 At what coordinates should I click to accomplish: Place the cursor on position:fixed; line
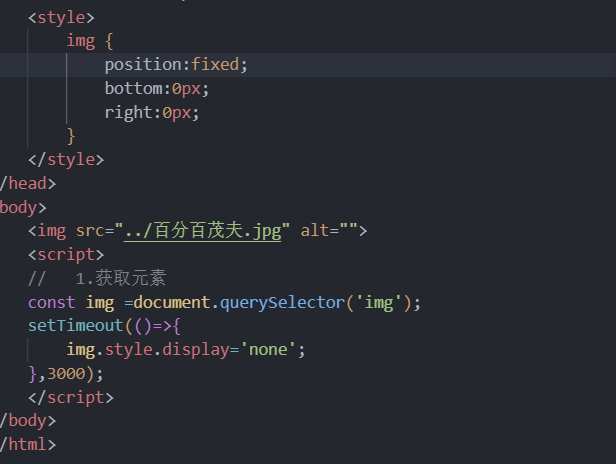click(x=176, y=65)
